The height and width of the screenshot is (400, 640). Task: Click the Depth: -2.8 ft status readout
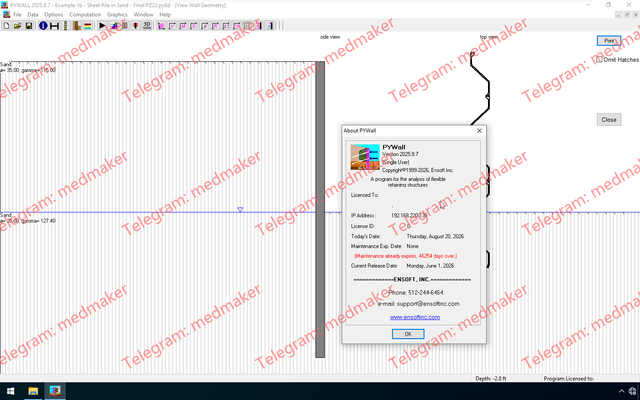click(x=491, y=378)
